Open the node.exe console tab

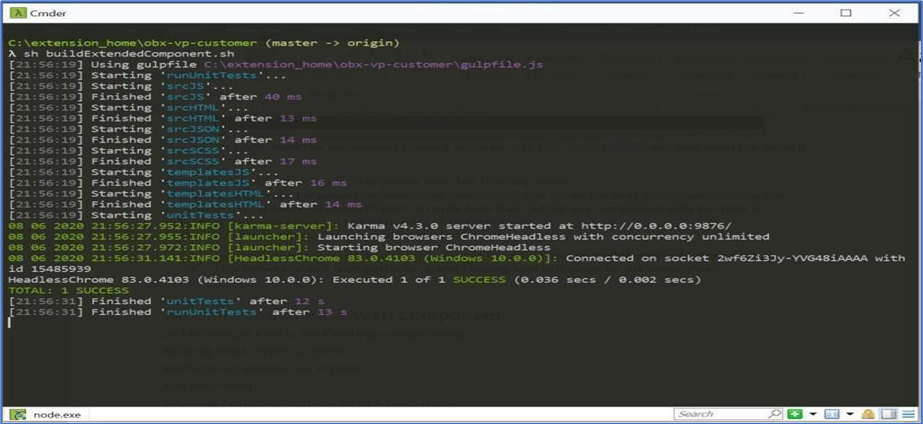point(45,414)
